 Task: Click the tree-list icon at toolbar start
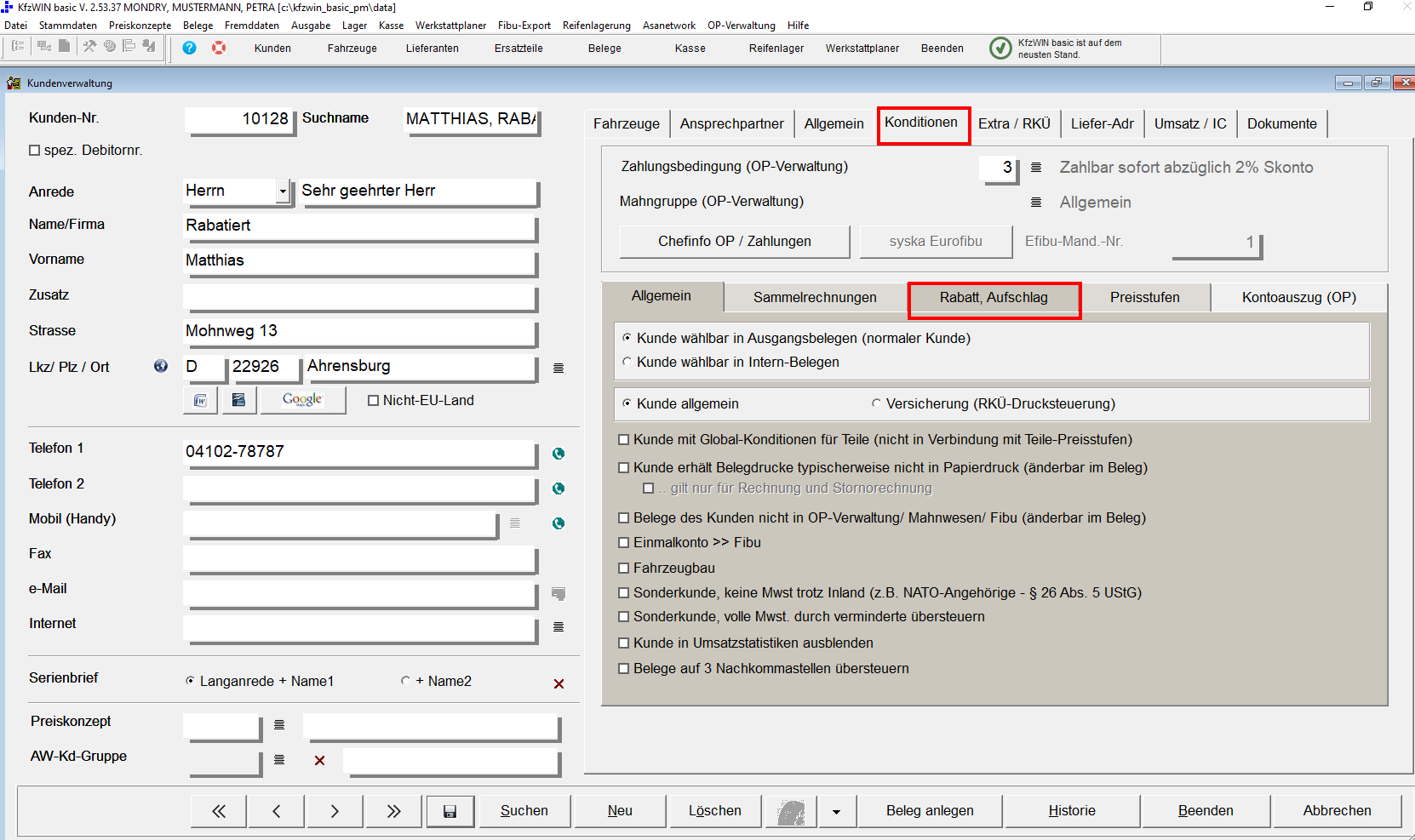coord(18,46)
